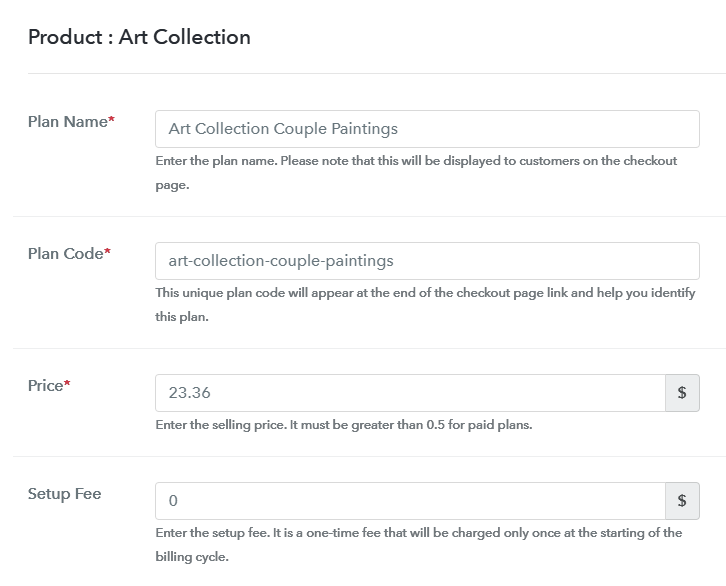
Task: Click the dollar sign beside Price field
Action: [x=682, y=393]
